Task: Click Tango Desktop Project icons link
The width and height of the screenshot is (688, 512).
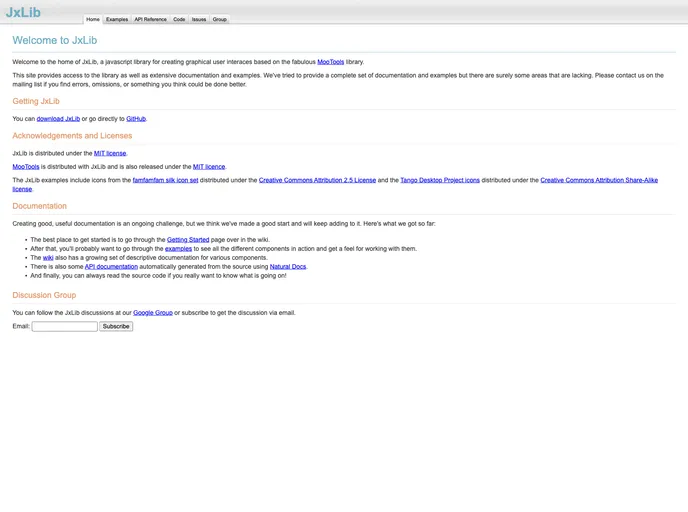Action: (x=440, y=180)
